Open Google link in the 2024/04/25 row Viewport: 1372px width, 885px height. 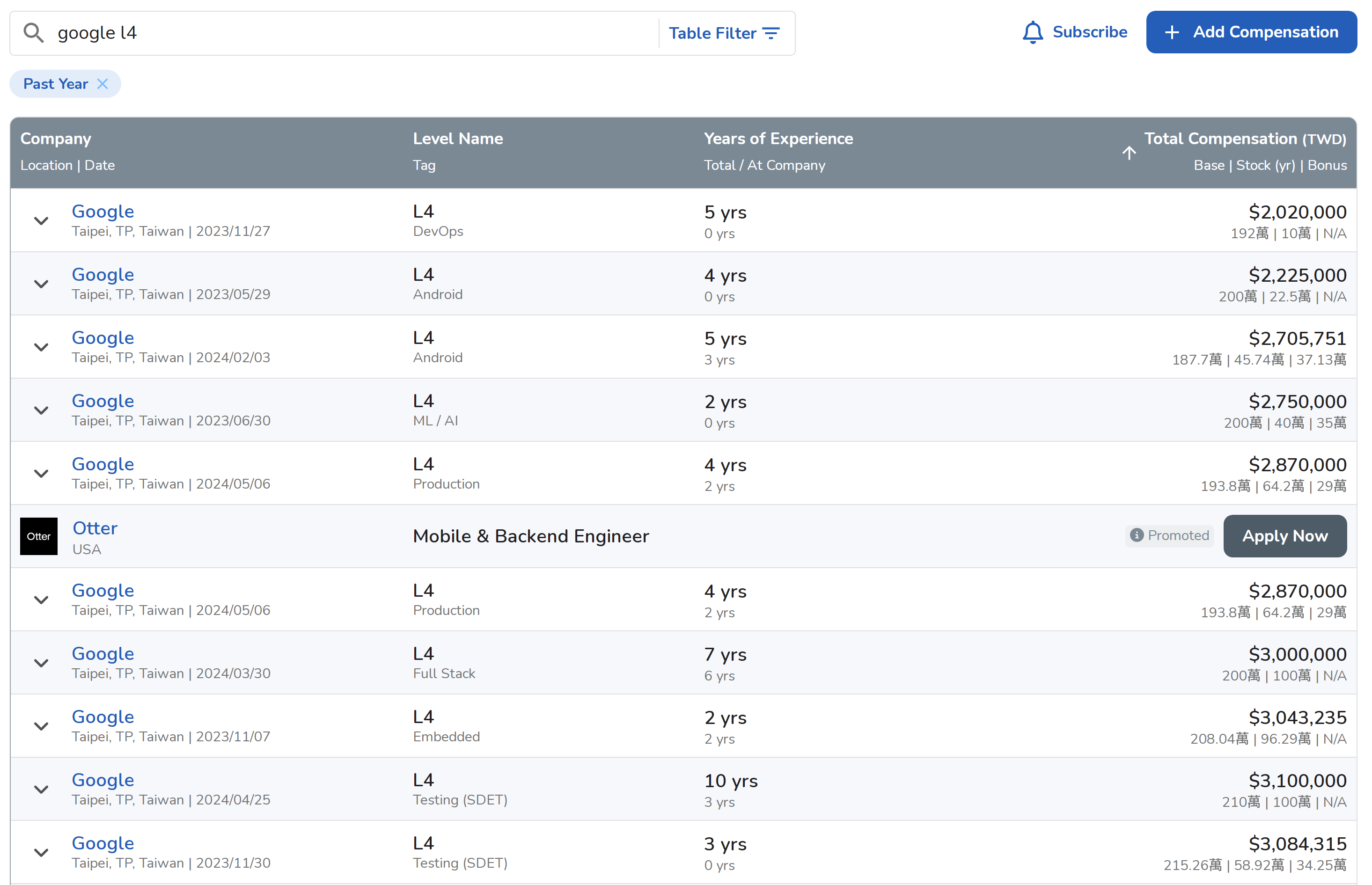click(103, 781)
